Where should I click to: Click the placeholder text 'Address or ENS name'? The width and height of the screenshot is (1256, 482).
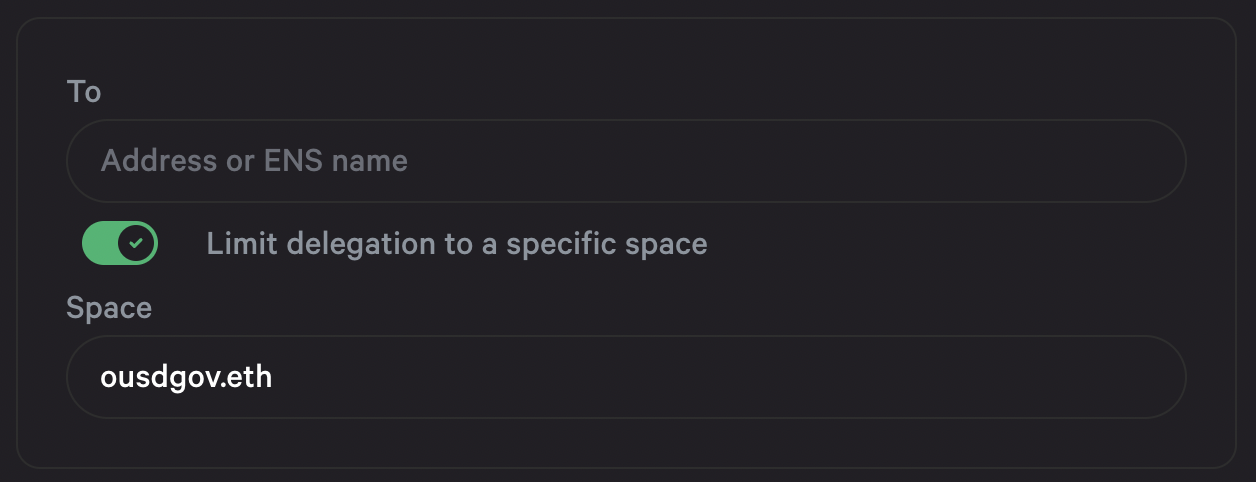tap(254, 161)
